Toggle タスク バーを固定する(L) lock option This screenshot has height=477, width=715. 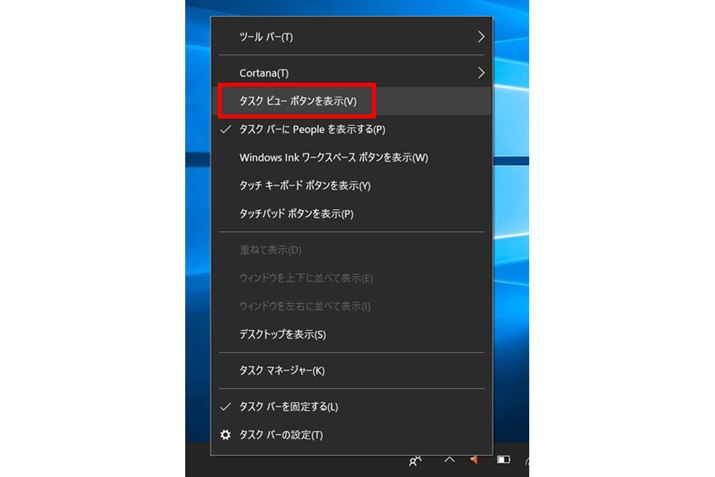coord(352,407)
